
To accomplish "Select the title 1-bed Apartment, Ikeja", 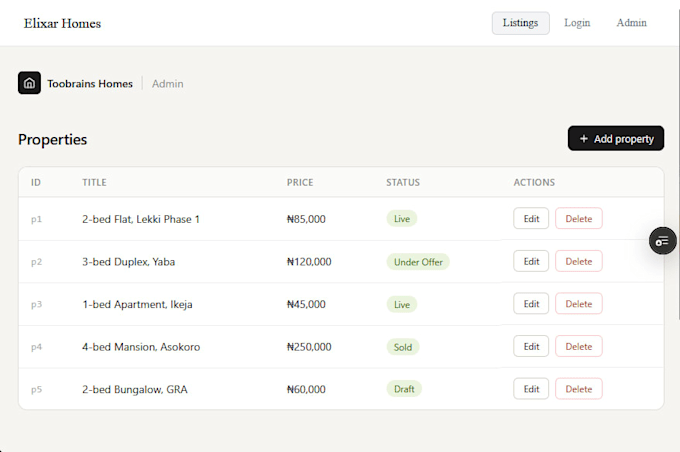I will [x=137, y=304].
